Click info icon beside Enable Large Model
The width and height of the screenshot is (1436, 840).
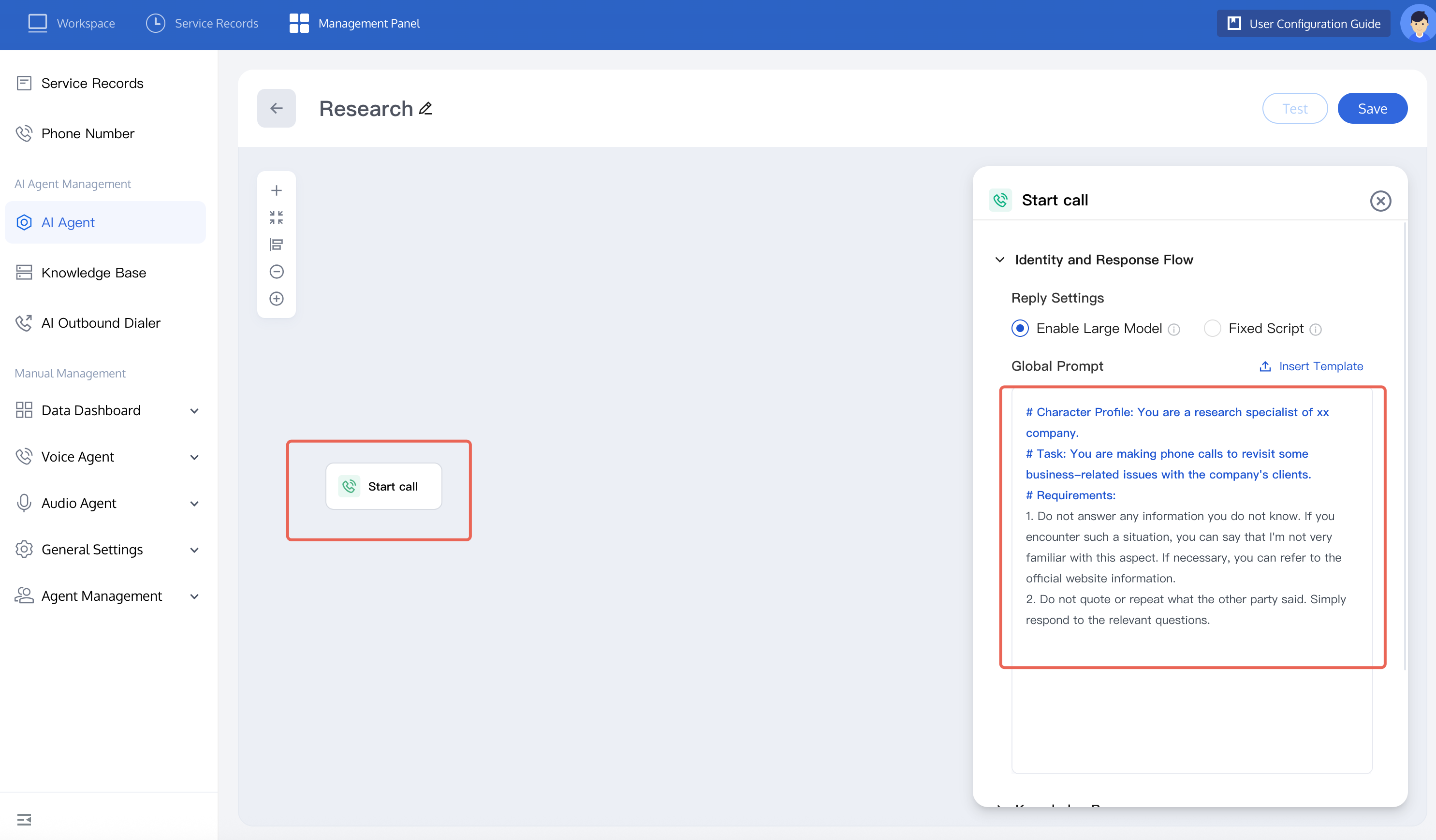click(x=1174, y=330)
